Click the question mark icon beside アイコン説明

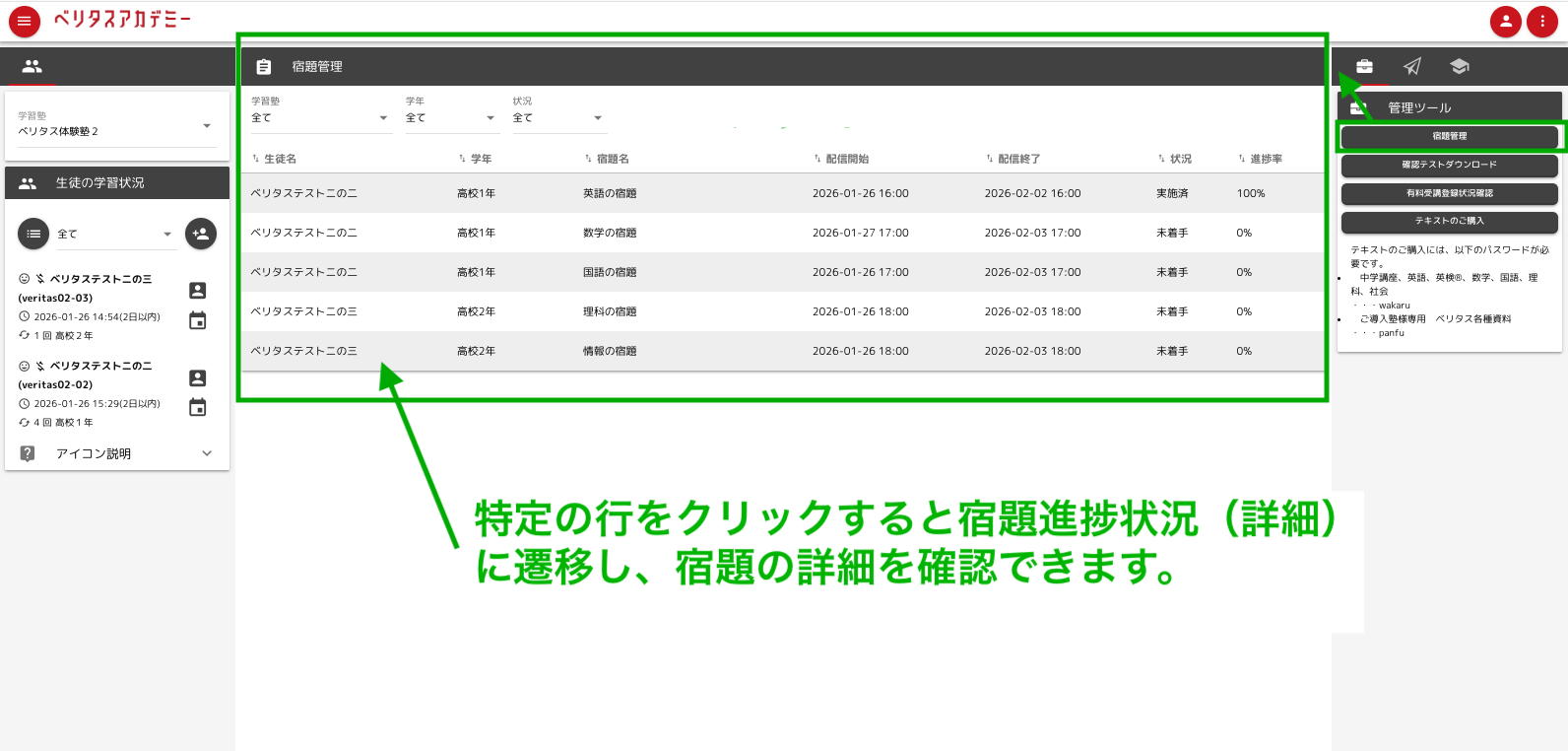(28, 453)
